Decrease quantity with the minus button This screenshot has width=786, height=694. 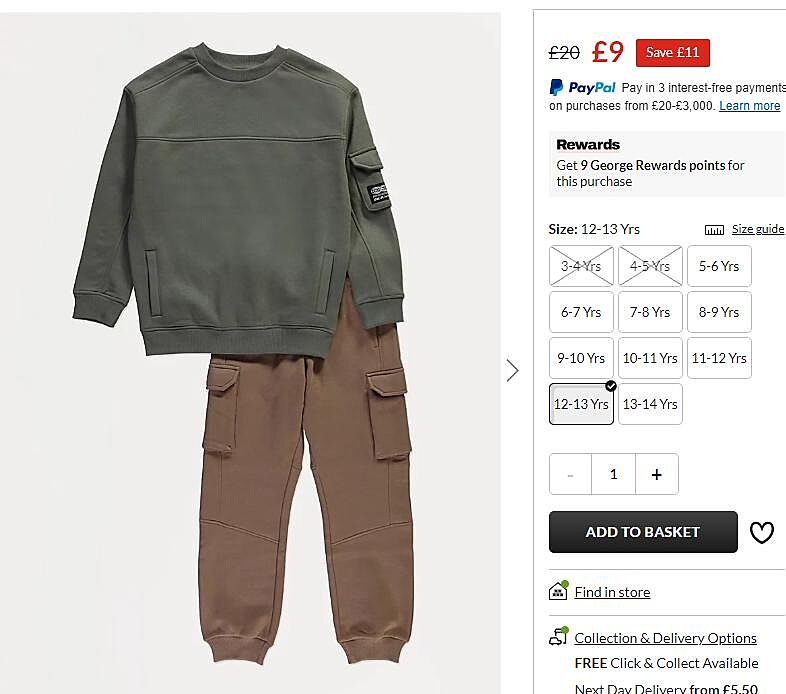[x=571, y=475]
